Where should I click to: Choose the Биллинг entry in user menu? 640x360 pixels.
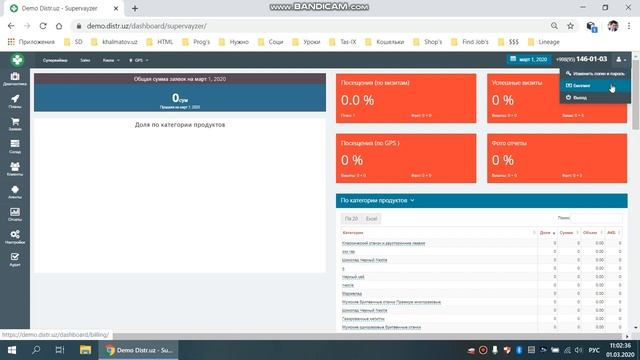tap(595, 86)
